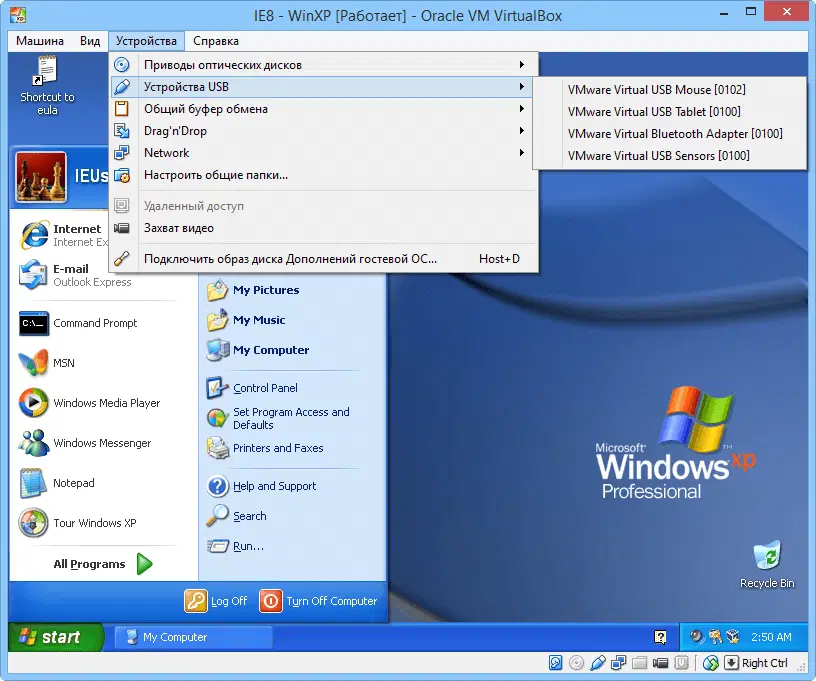Click the USB devices icon in VirtualBox status bar
The width and height of the screenshot is (816, 681).
[598, 663]
